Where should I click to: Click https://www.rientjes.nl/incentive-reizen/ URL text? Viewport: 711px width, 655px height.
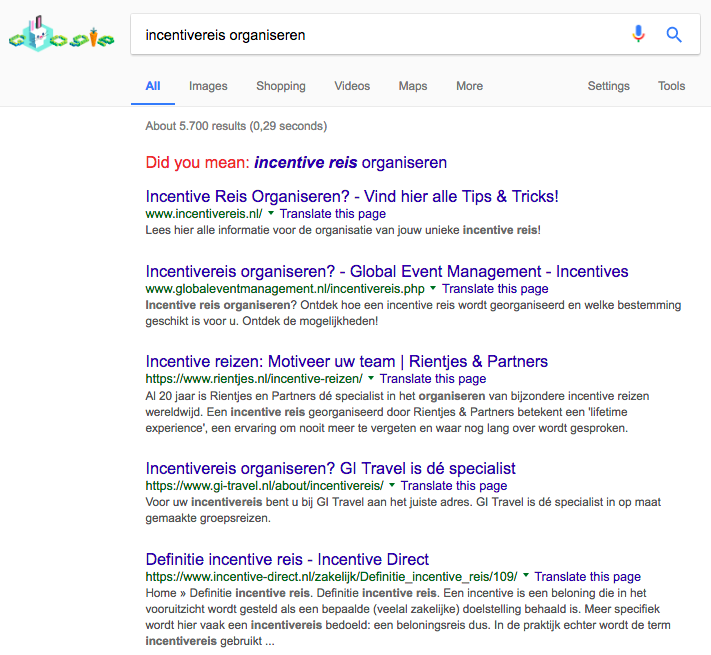click(x=254, y=378)
